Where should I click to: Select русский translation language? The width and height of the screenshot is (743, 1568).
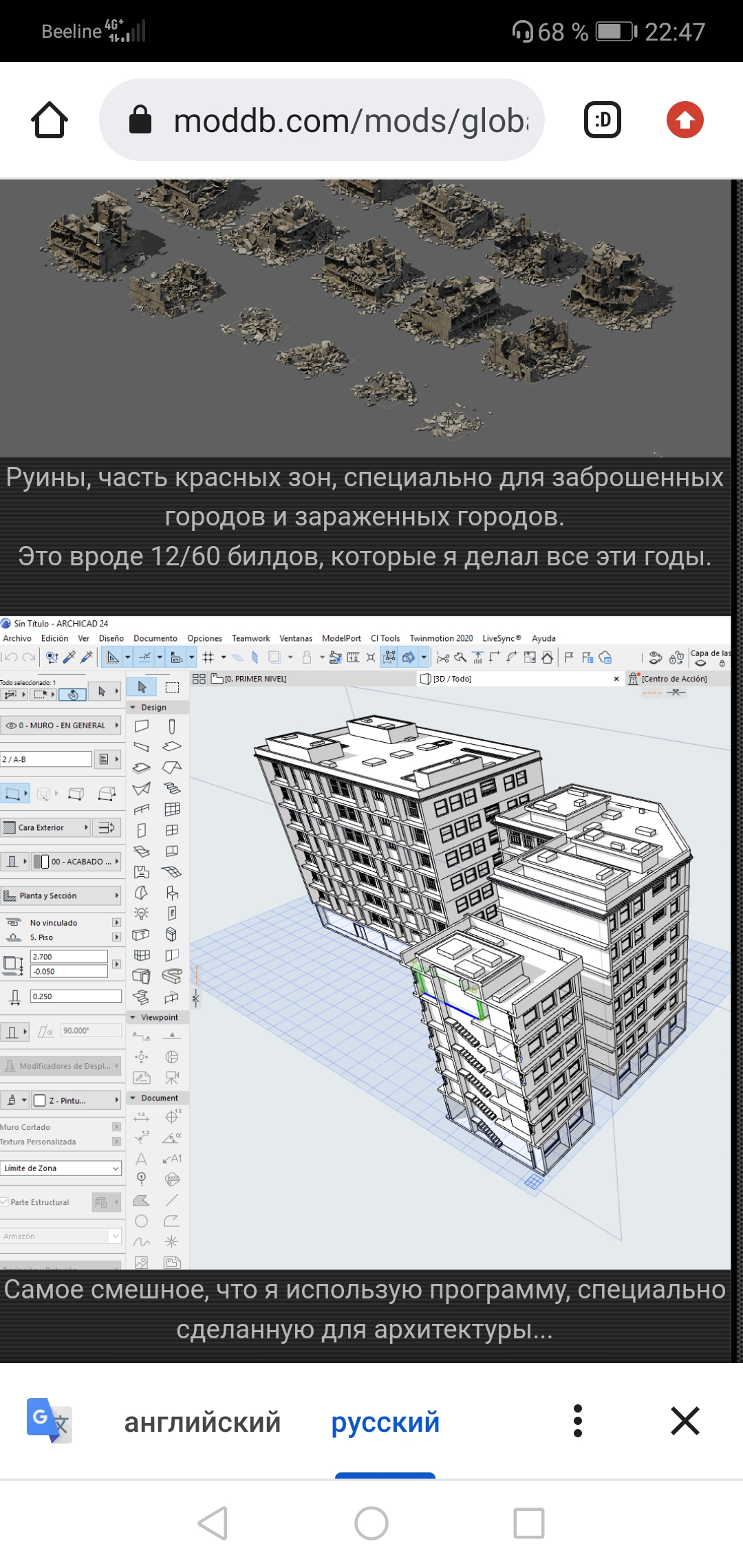point(385,1422)
